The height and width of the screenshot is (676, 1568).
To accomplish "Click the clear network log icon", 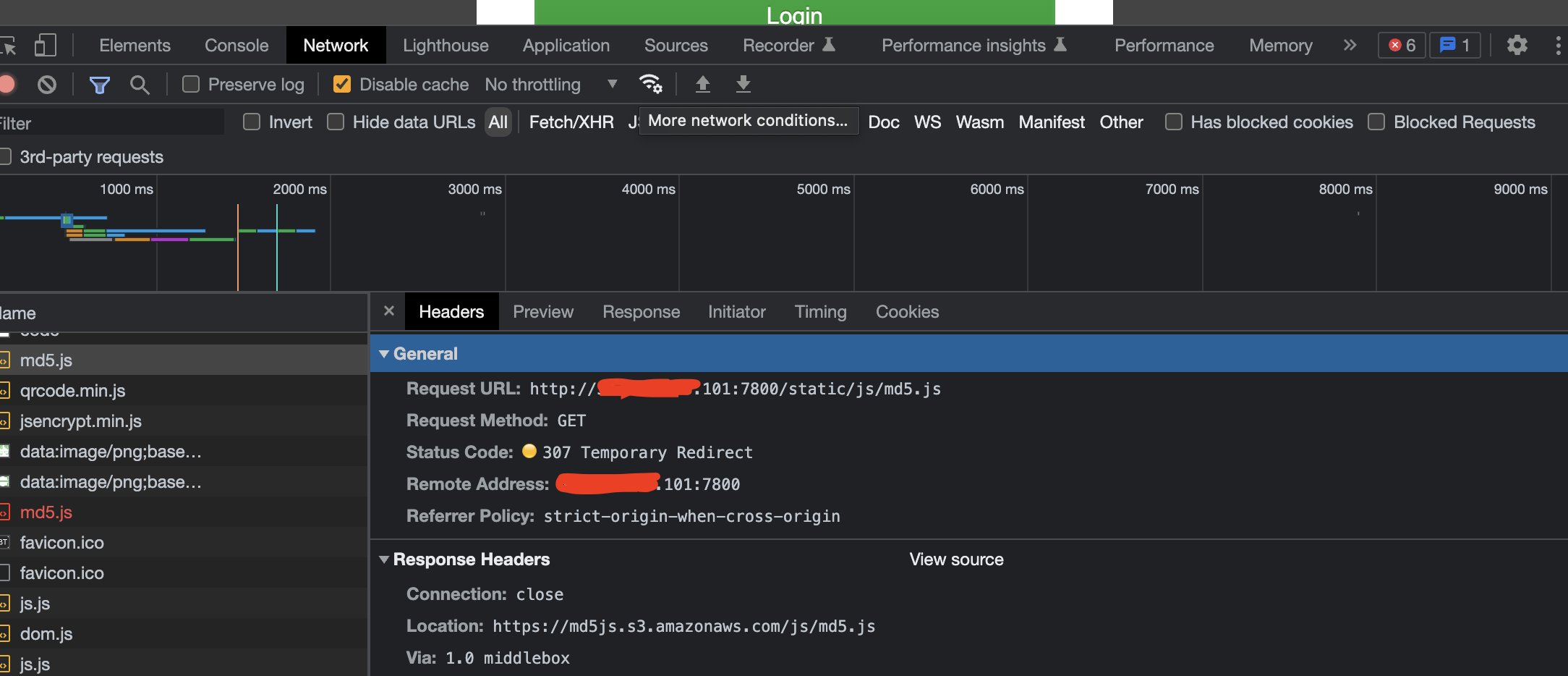I will pos(47,85).
